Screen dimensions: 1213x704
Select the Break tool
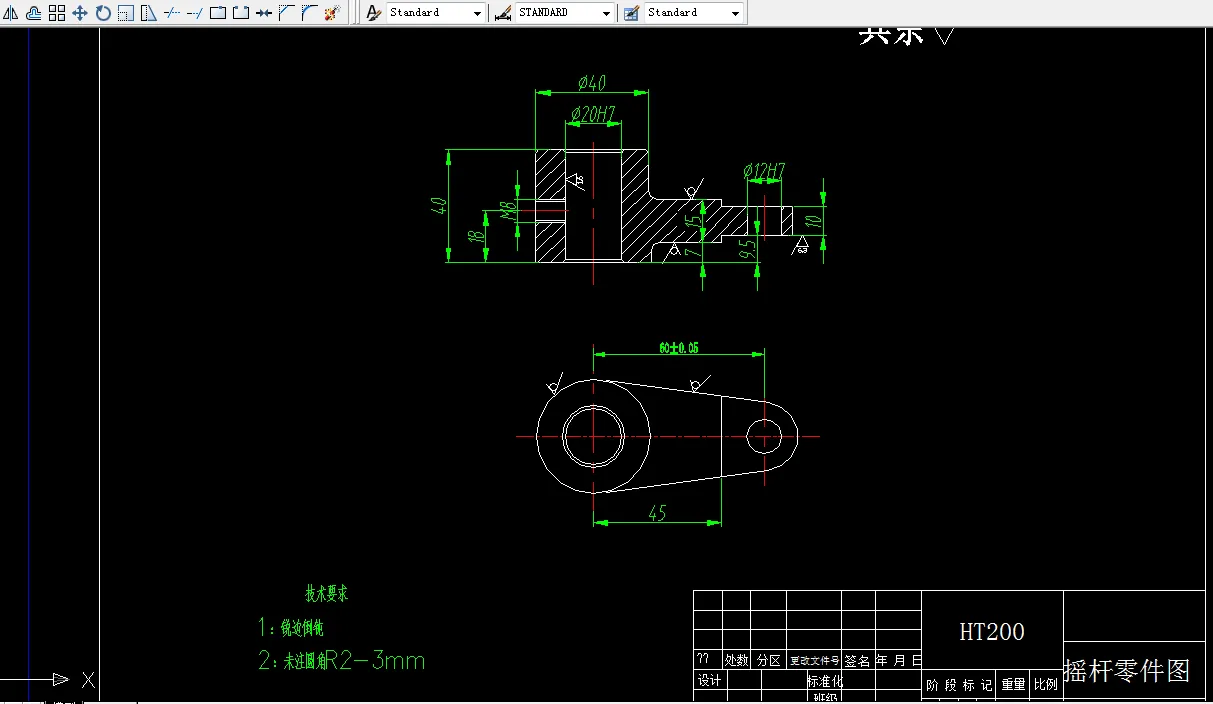coord(240,13)
